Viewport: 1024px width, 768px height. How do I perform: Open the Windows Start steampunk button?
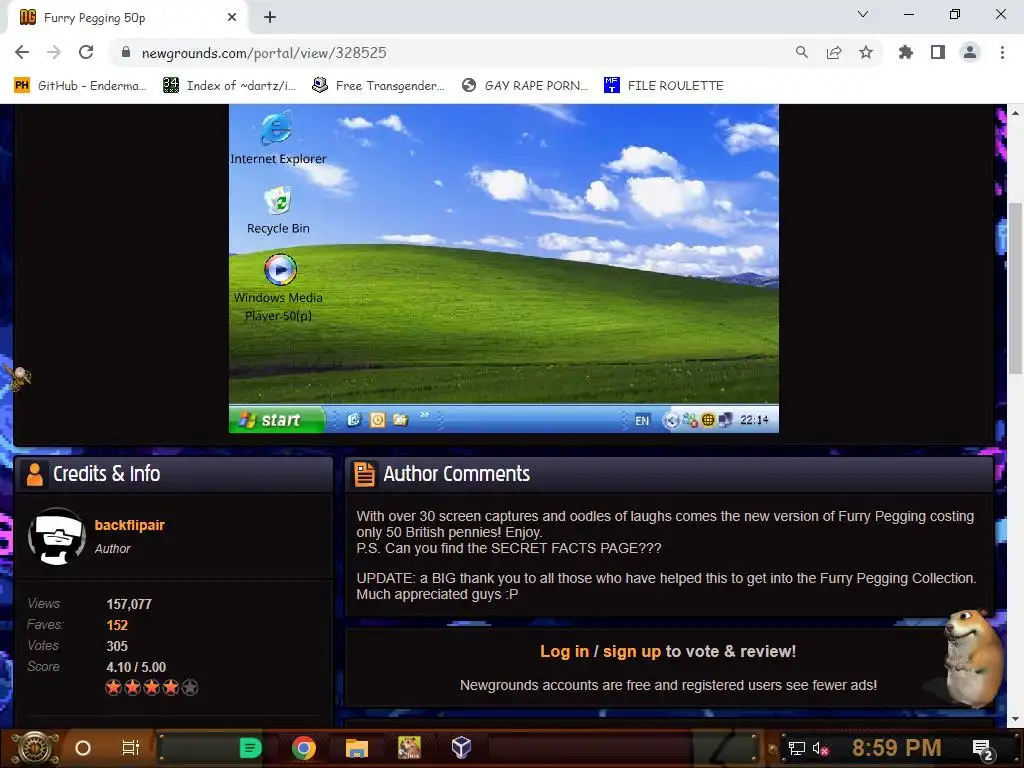coord(35,748)
